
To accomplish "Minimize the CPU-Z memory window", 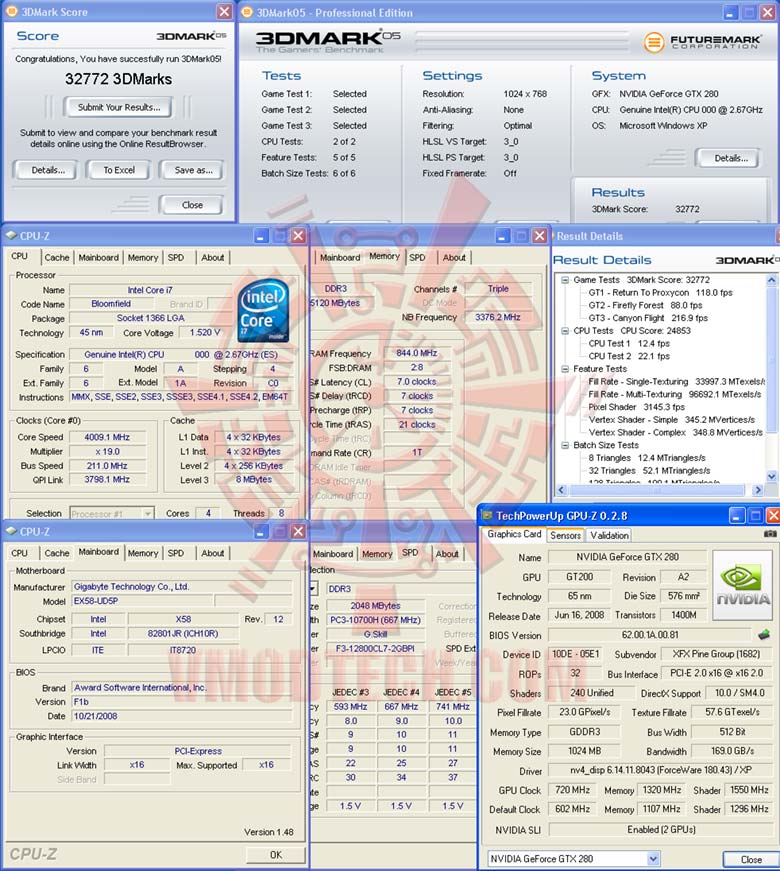I will pyautogui.click(x=502, y=236).
